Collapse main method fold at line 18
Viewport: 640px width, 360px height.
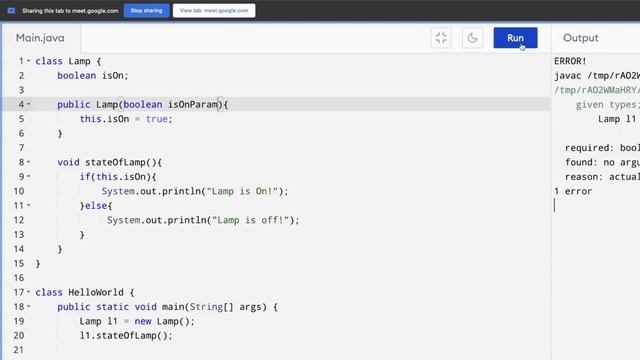coord(29,306)
